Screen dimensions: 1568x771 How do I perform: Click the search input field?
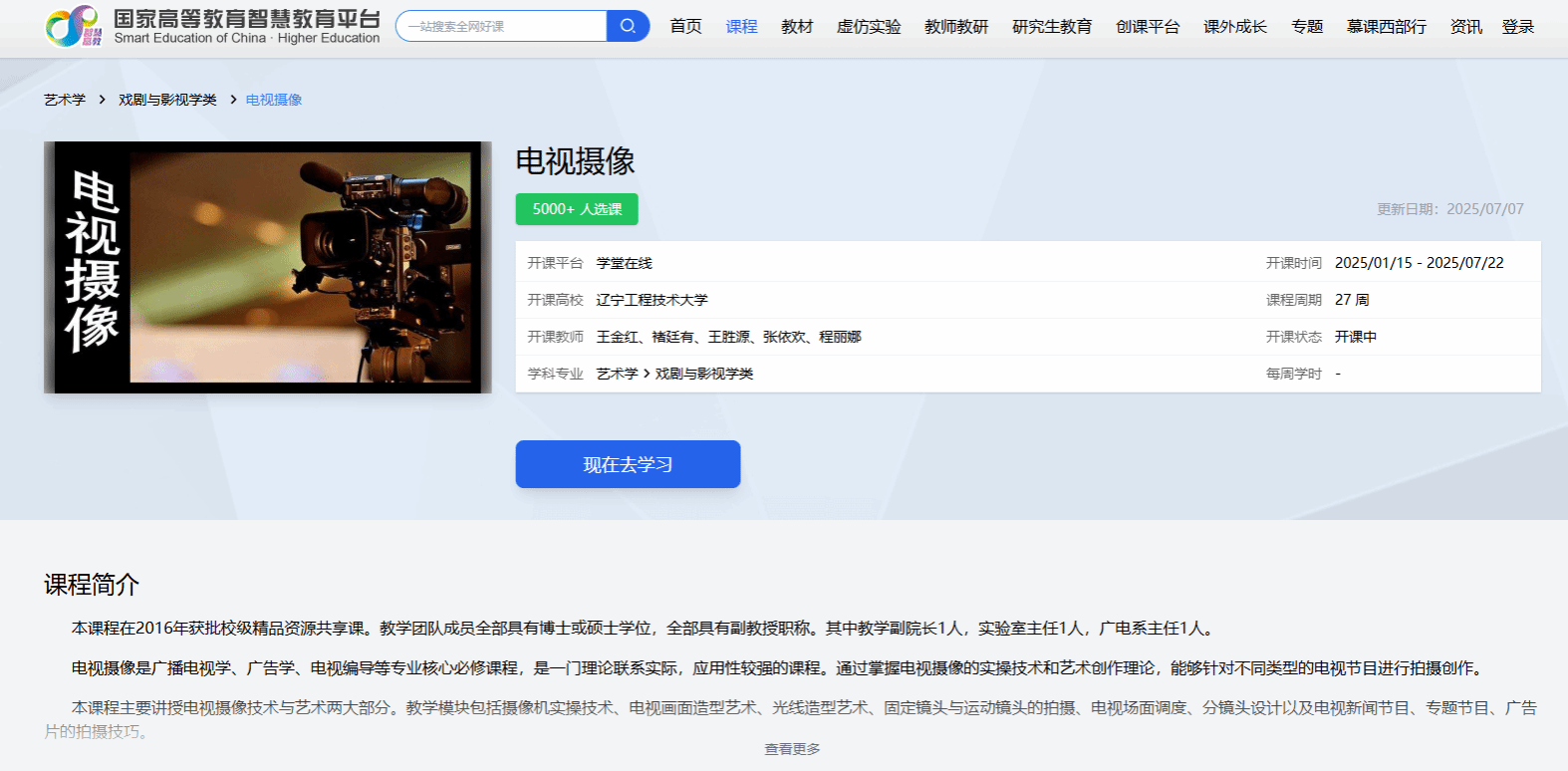[502, 26]
